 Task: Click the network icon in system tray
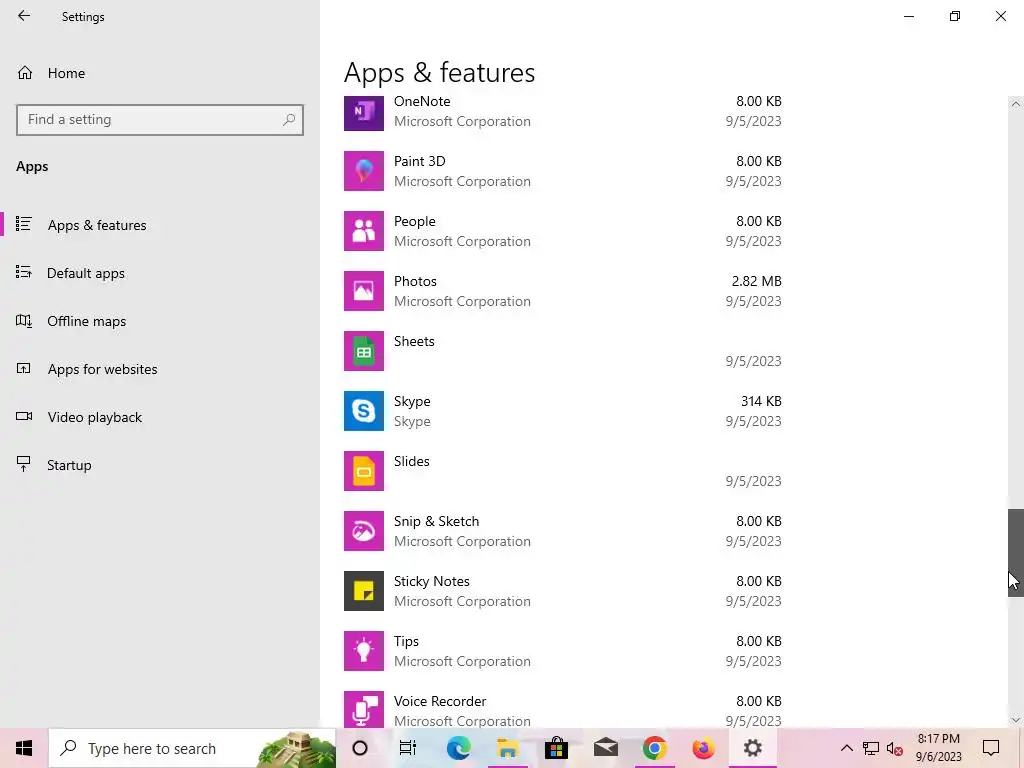pos(871,748)
